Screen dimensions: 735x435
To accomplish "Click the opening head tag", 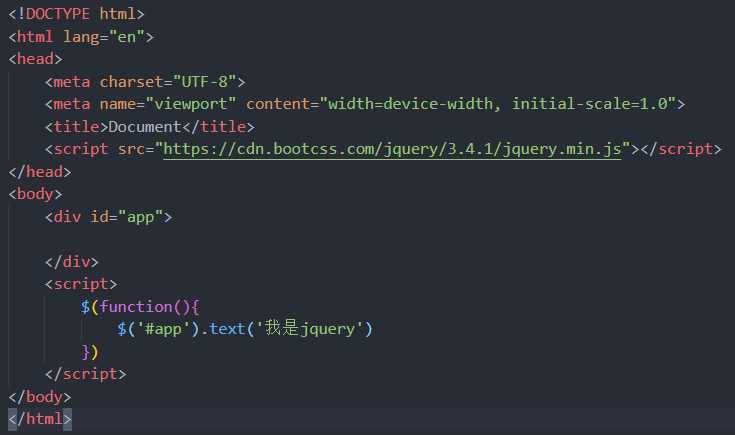I will tap(35, 59).
